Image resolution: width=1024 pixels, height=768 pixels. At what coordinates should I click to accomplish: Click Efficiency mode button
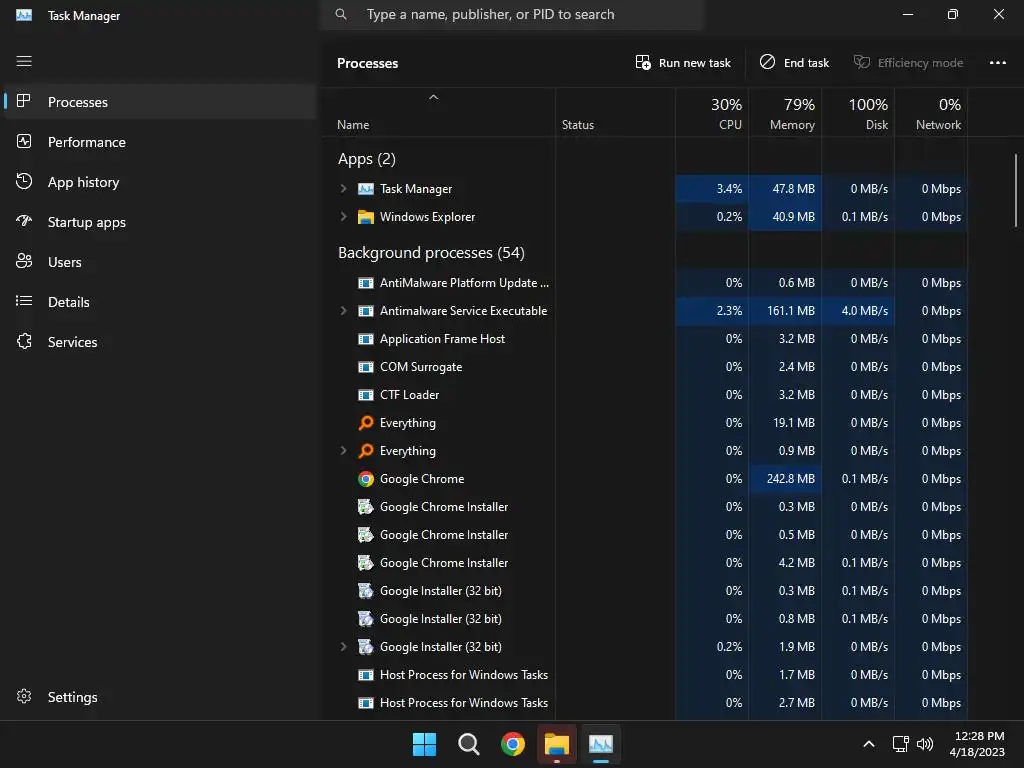point(908,63)
